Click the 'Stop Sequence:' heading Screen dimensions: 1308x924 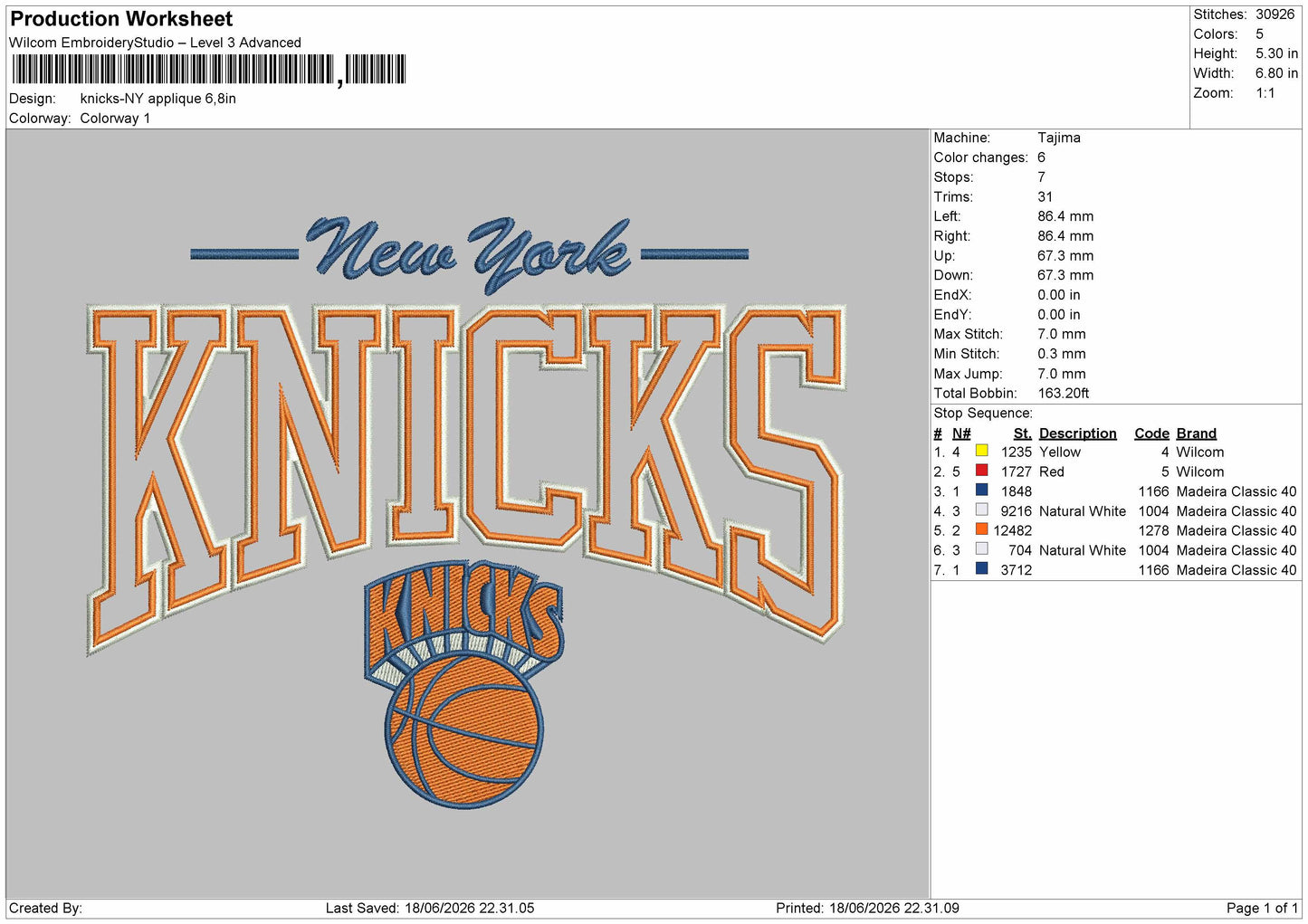pos(983,413)
